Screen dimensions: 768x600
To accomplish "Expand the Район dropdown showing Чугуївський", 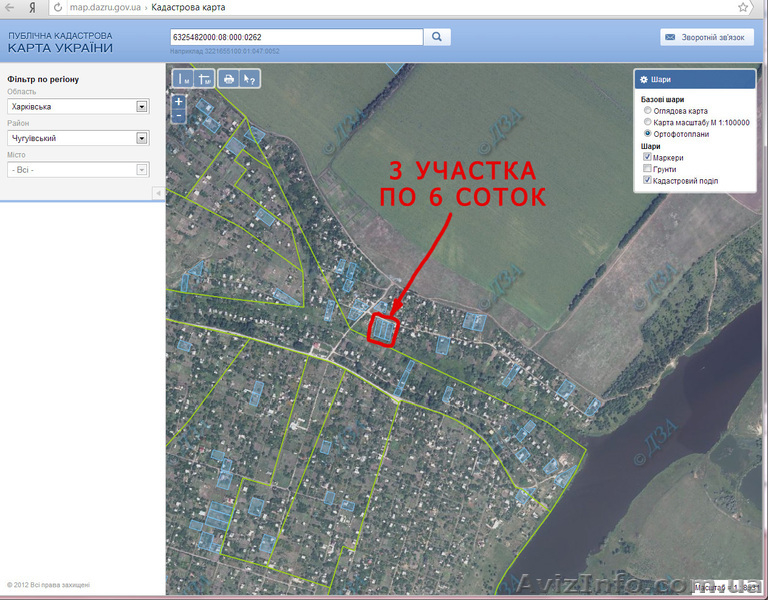I will pos(141,138).
